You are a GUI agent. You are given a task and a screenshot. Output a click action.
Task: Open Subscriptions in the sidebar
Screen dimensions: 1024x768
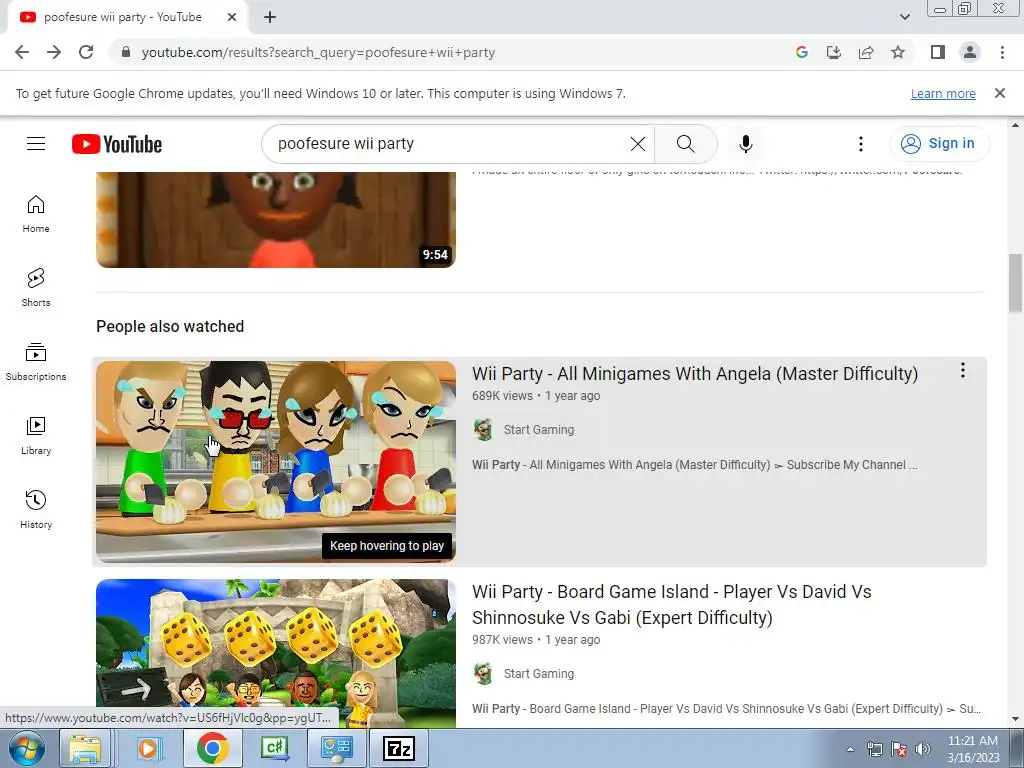[x=36, y=362]
